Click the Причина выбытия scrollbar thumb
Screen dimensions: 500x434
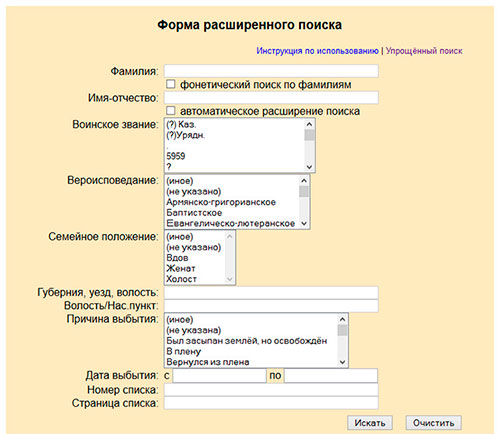(343, 330)
